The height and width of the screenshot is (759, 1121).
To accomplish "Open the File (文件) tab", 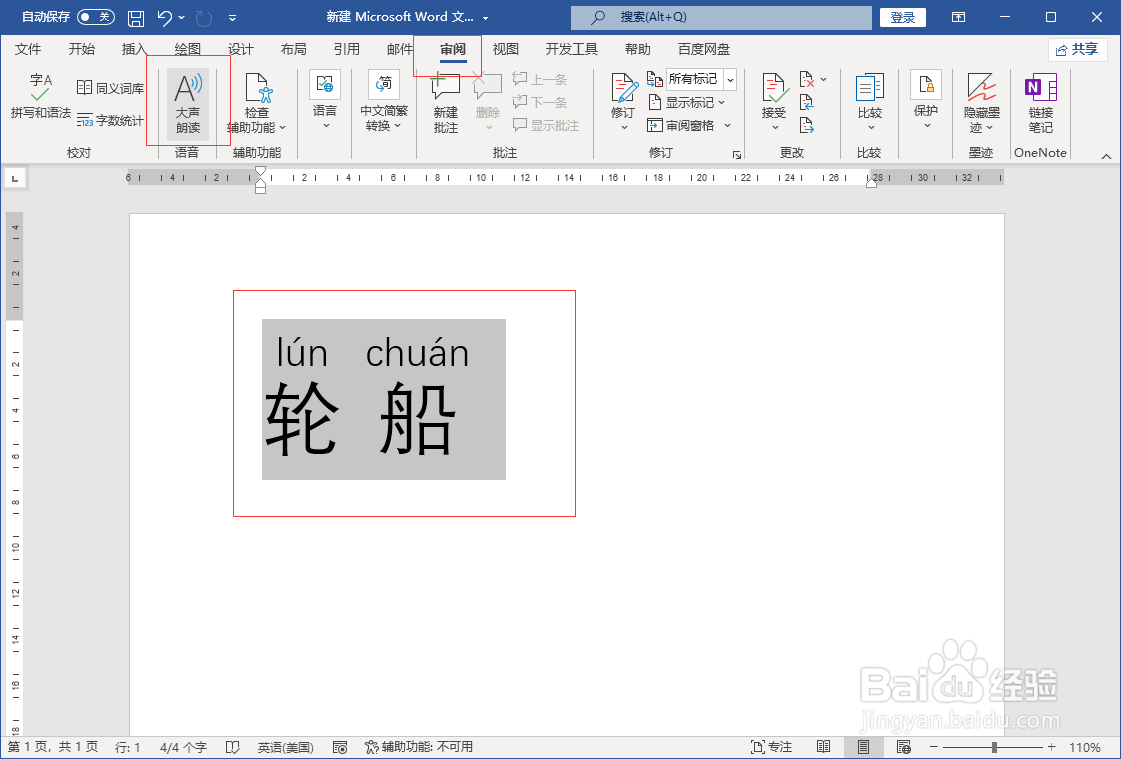I will pyautogui.click(x=28, y=49).
